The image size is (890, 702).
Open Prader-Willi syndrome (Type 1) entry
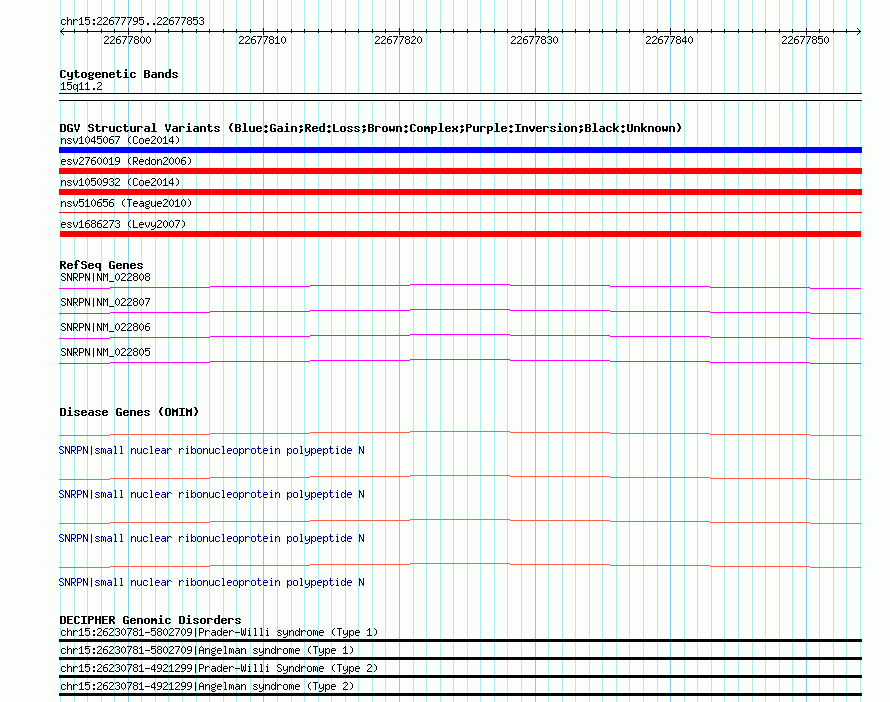219,632
